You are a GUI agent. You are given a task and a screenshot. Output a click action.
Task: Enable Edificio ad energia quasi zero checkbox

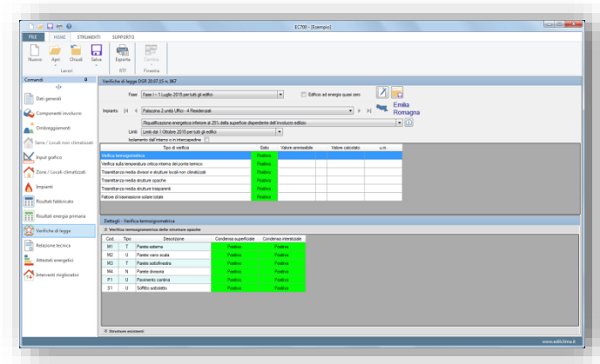[x=303, y=95]
